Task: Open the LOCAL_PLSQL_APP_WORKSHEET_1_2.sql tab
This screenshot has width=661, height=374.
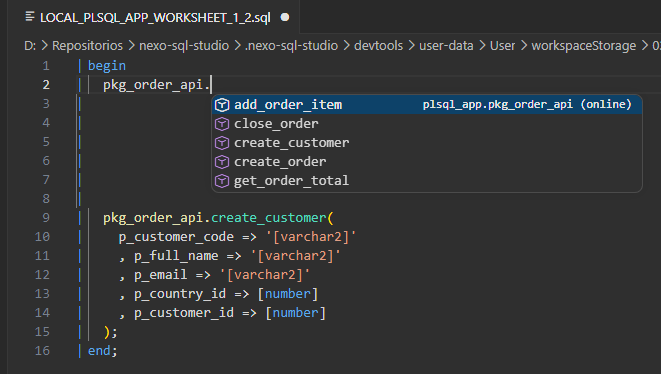Action: point(155,18)
